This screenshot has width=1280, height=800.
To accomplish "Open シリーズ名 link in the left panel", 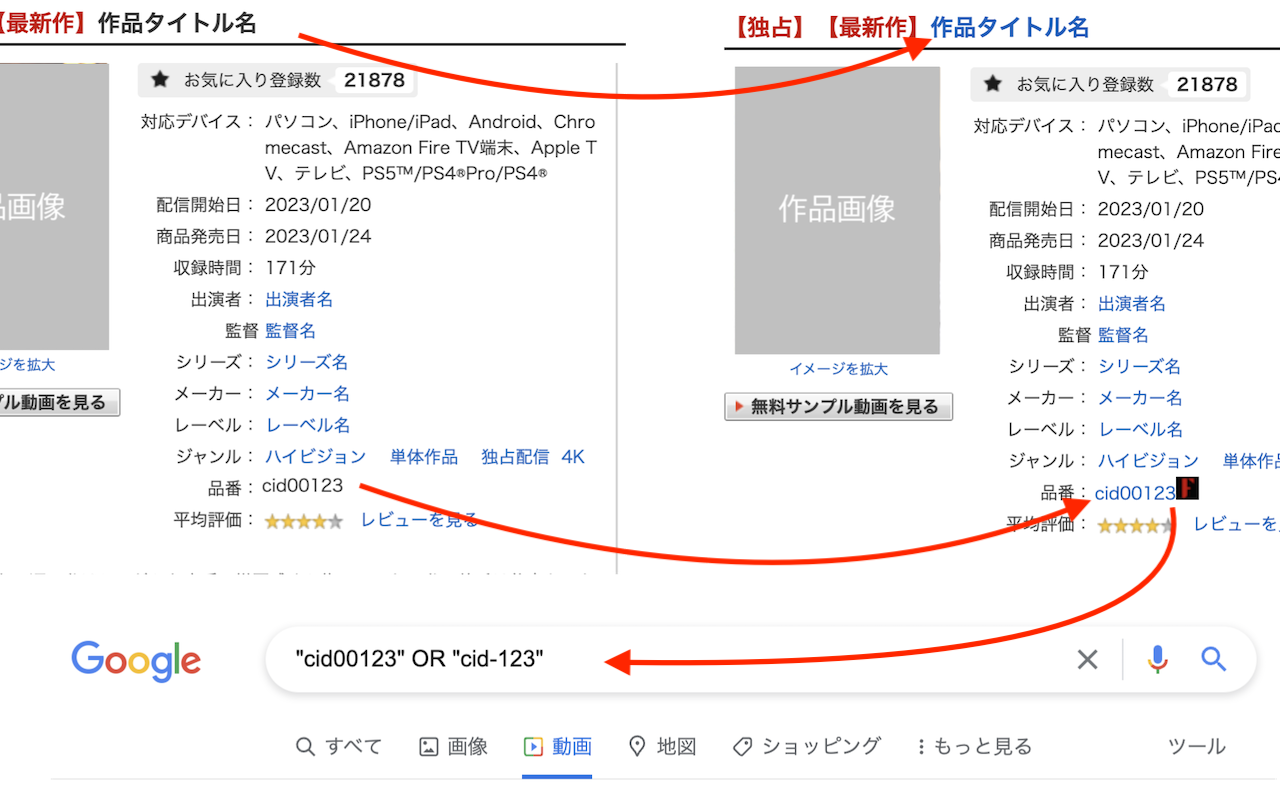I will [307, 362].
